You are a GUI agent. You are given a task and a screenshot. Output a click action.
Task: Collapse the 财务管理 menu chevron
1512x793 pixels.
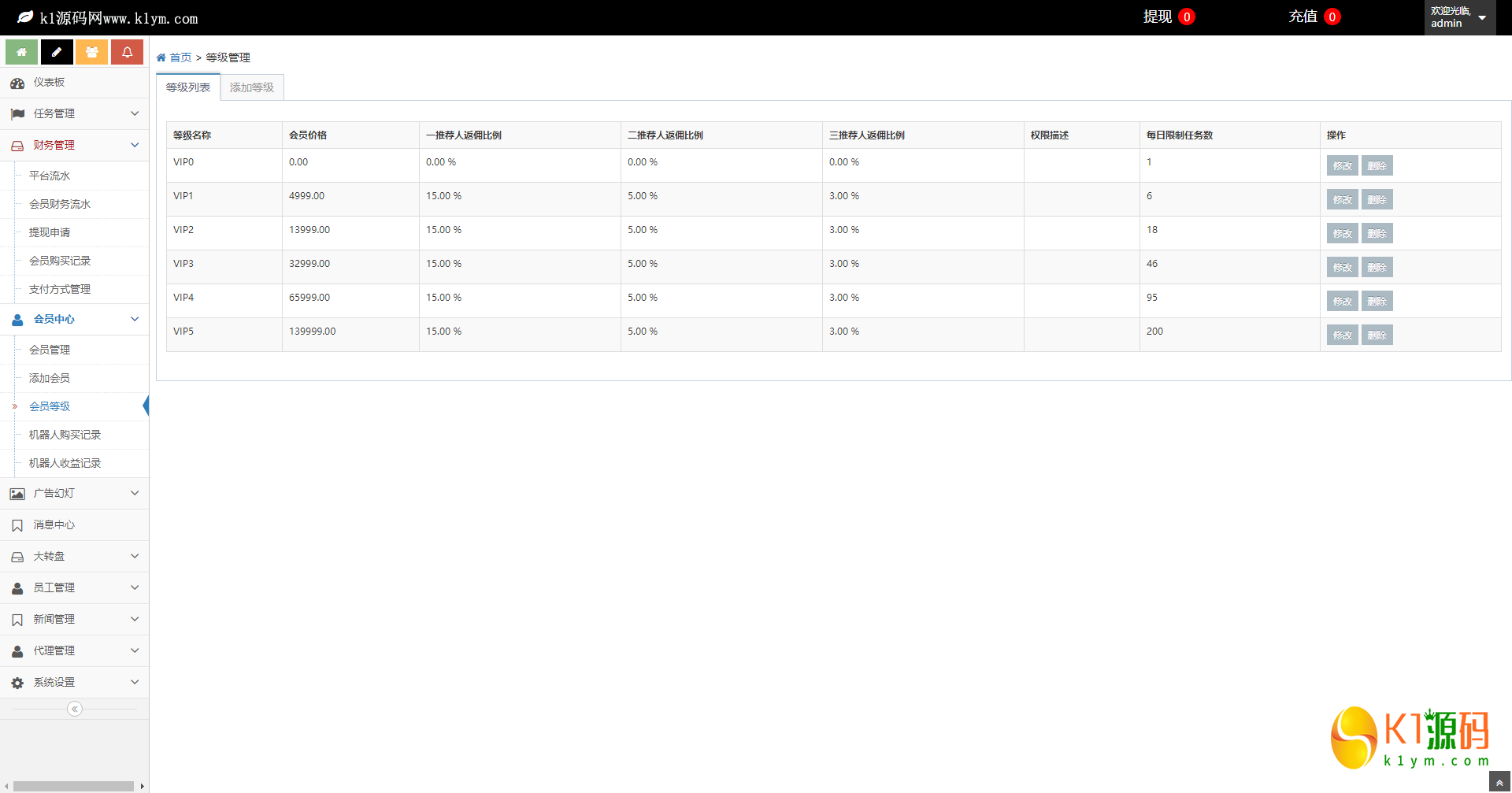point(135,145)
